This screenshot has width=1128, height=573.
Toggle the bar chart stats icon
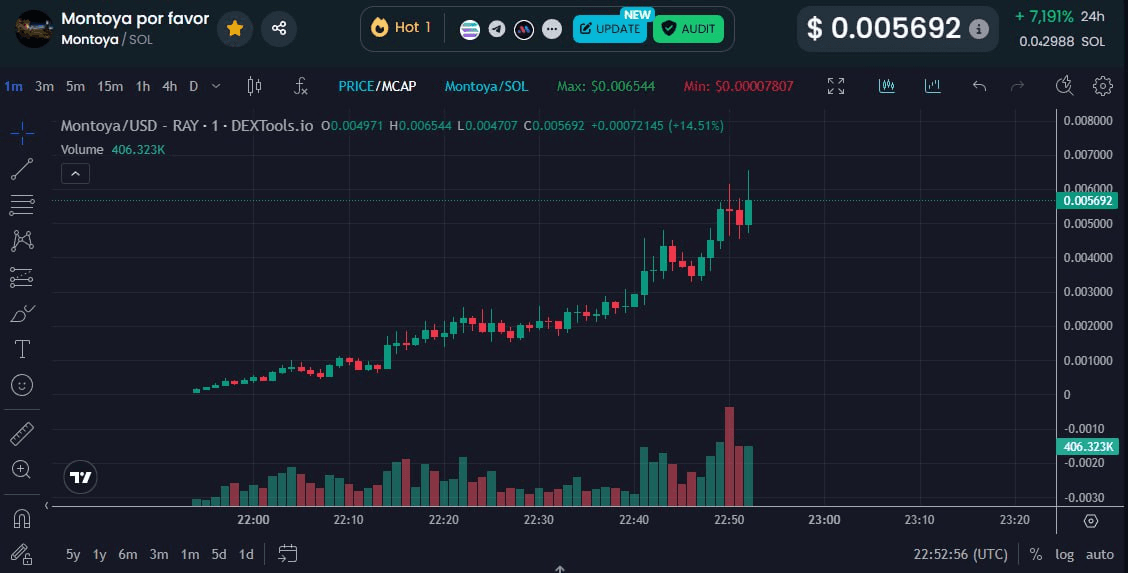point(932,86)
